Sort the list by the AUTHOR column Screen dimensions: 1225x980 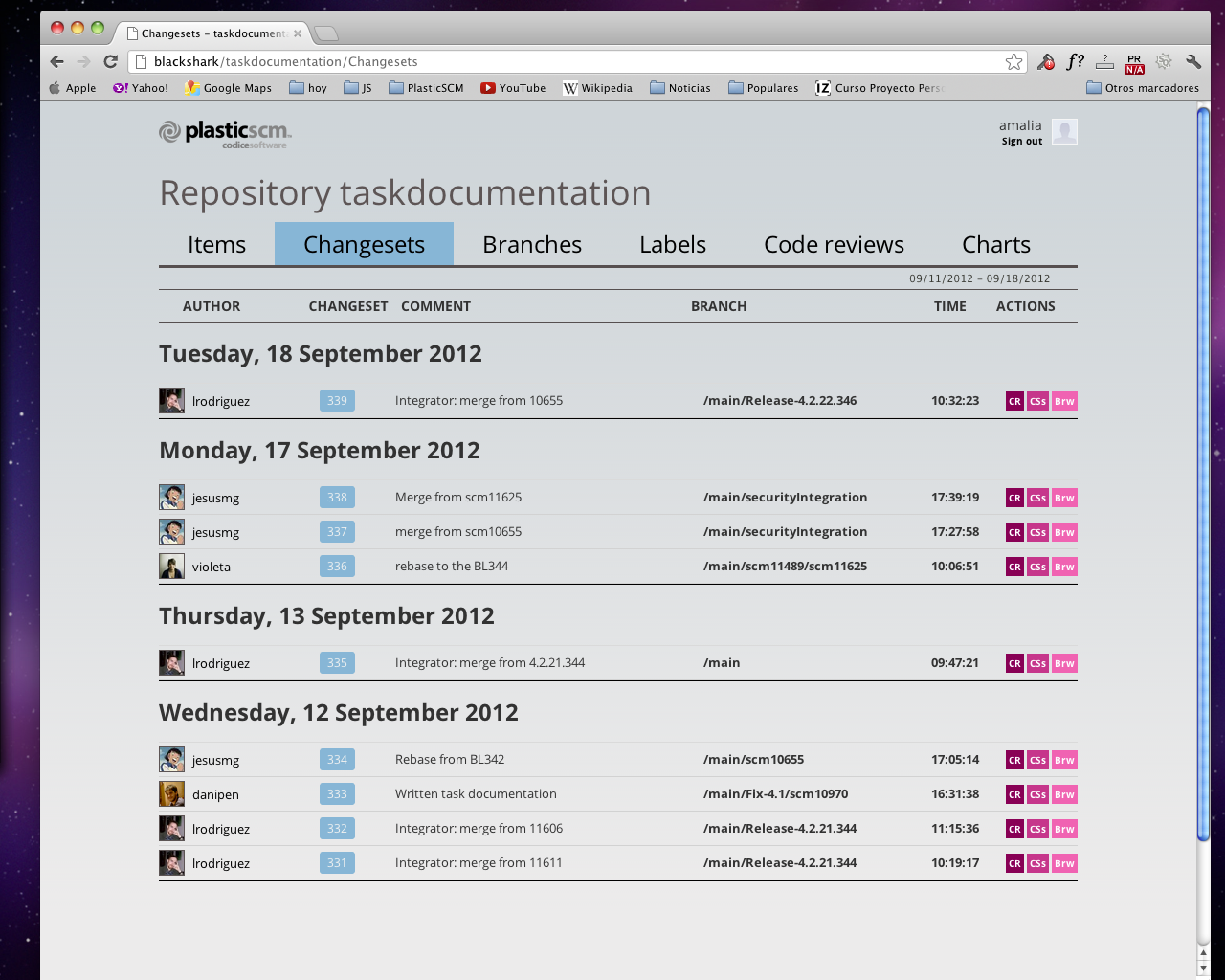212,306
